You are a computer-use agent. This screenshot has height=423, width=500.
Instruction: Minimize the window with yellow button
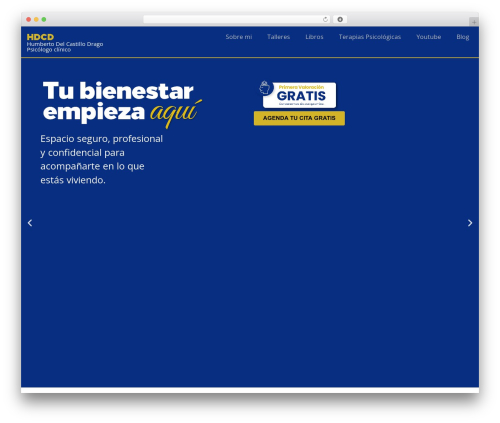pyautogui.click(x=36, y=19)
